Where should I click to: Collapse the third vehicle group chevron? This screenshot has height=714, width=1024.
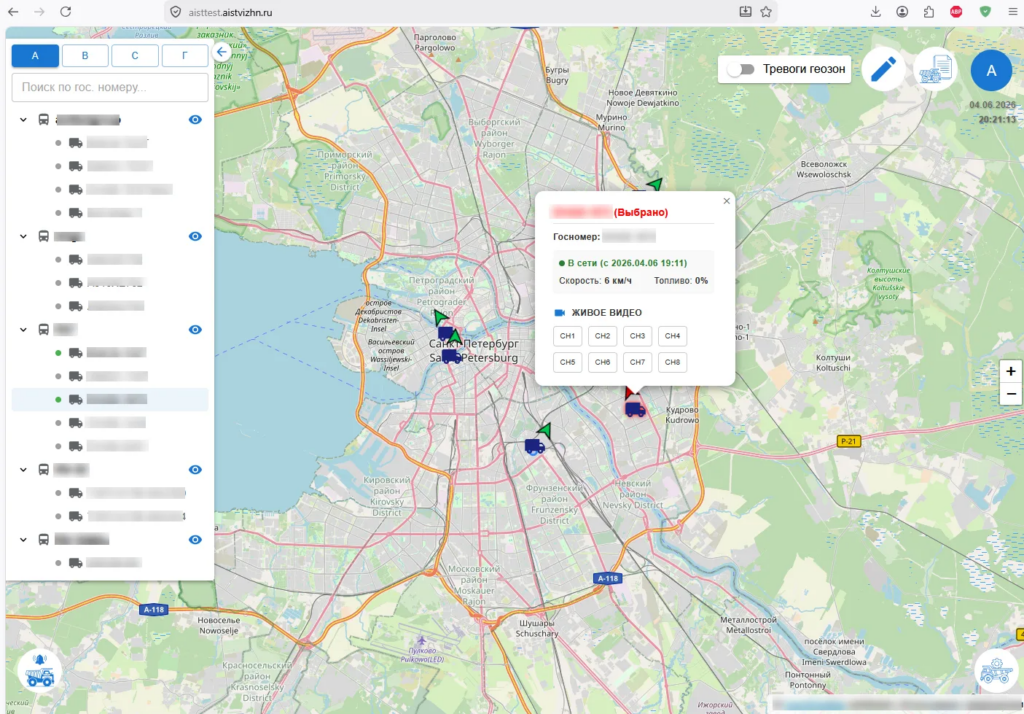pos(24,330)
